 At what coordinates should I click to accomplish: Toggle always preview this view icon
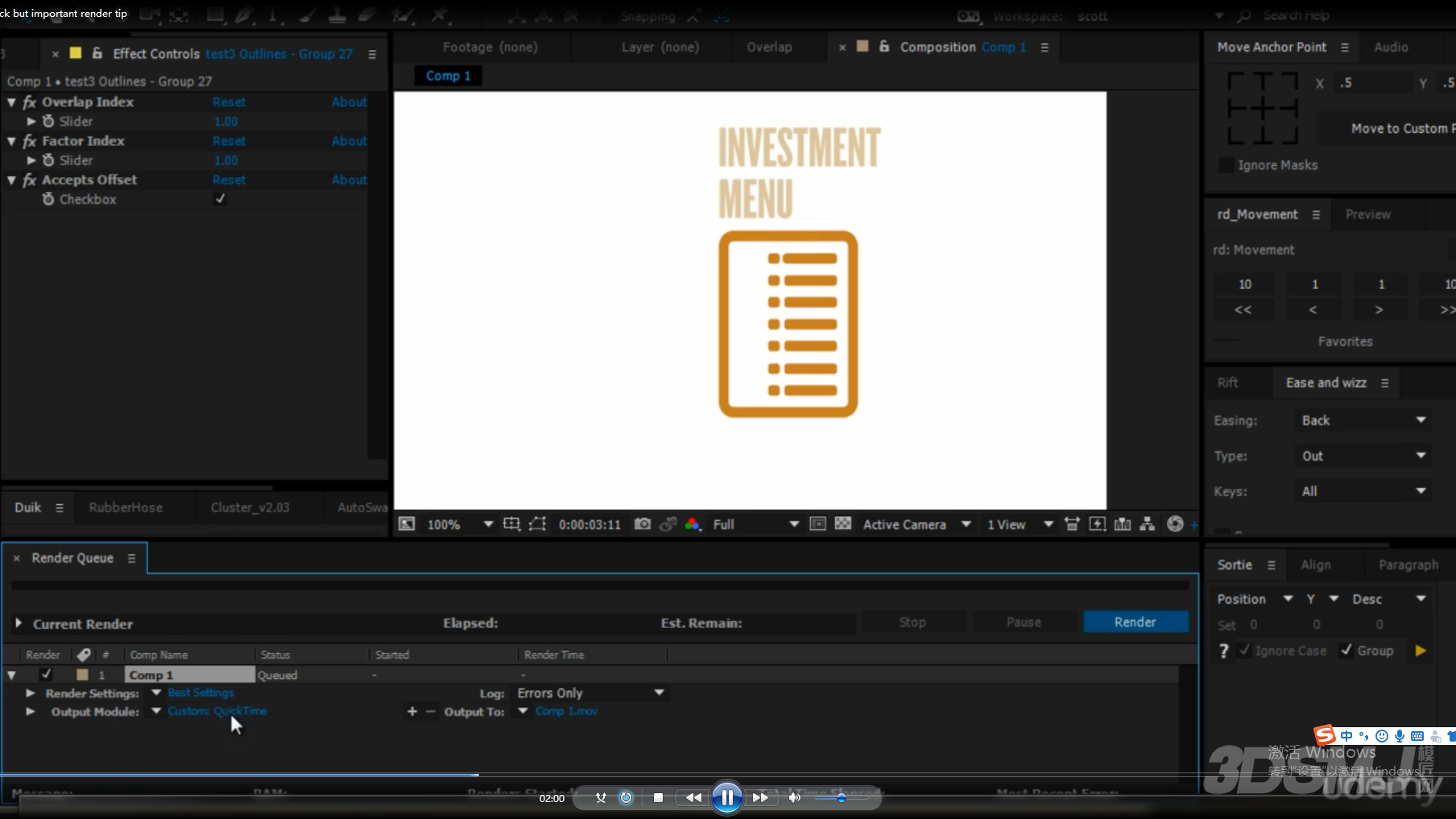pos(407,524)
